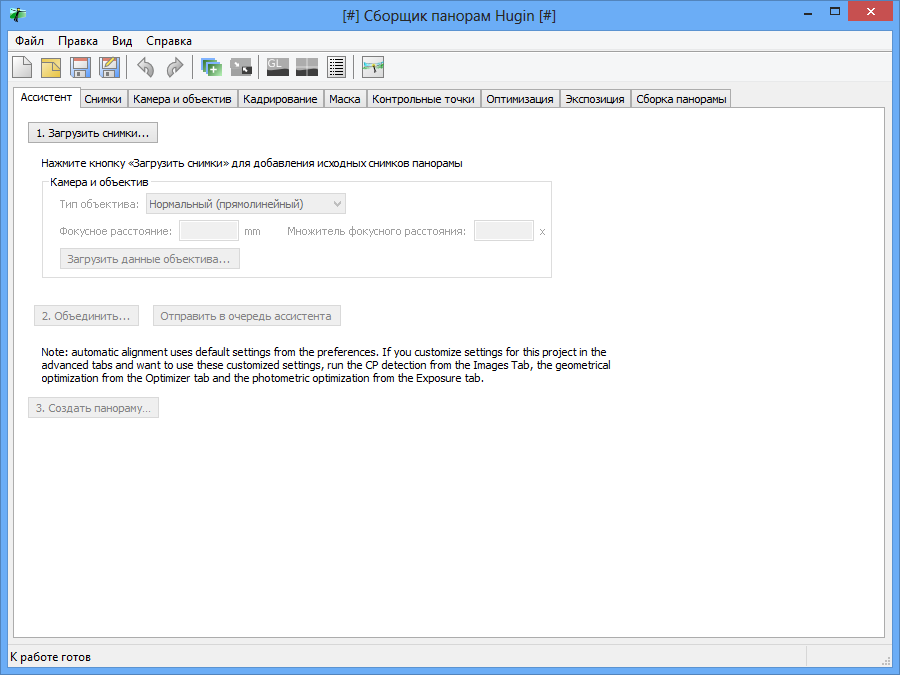Open the Файл menu
The width and height of the screenshot is (900, 675).
(x=29, y=41)
